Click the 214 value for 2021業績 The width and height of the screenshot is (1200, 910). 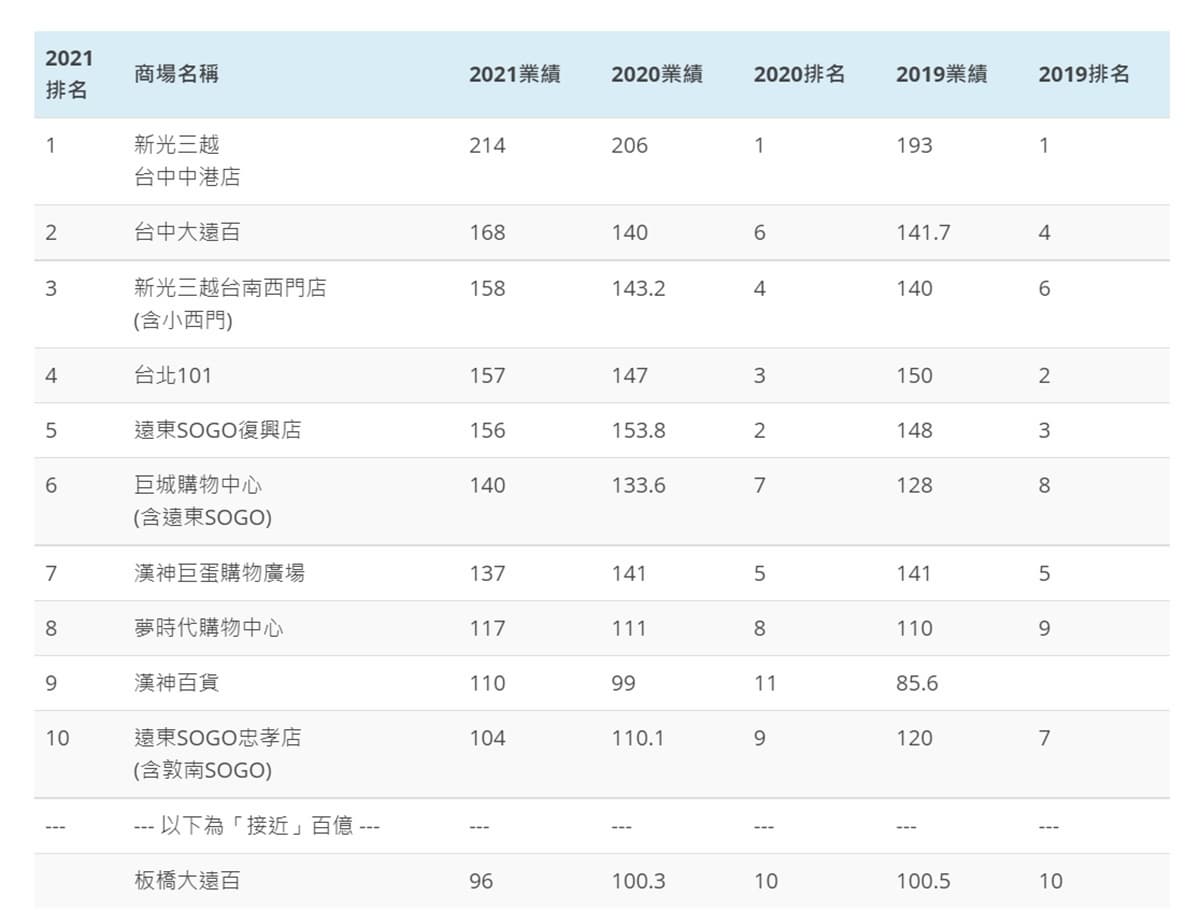(487, 145)
